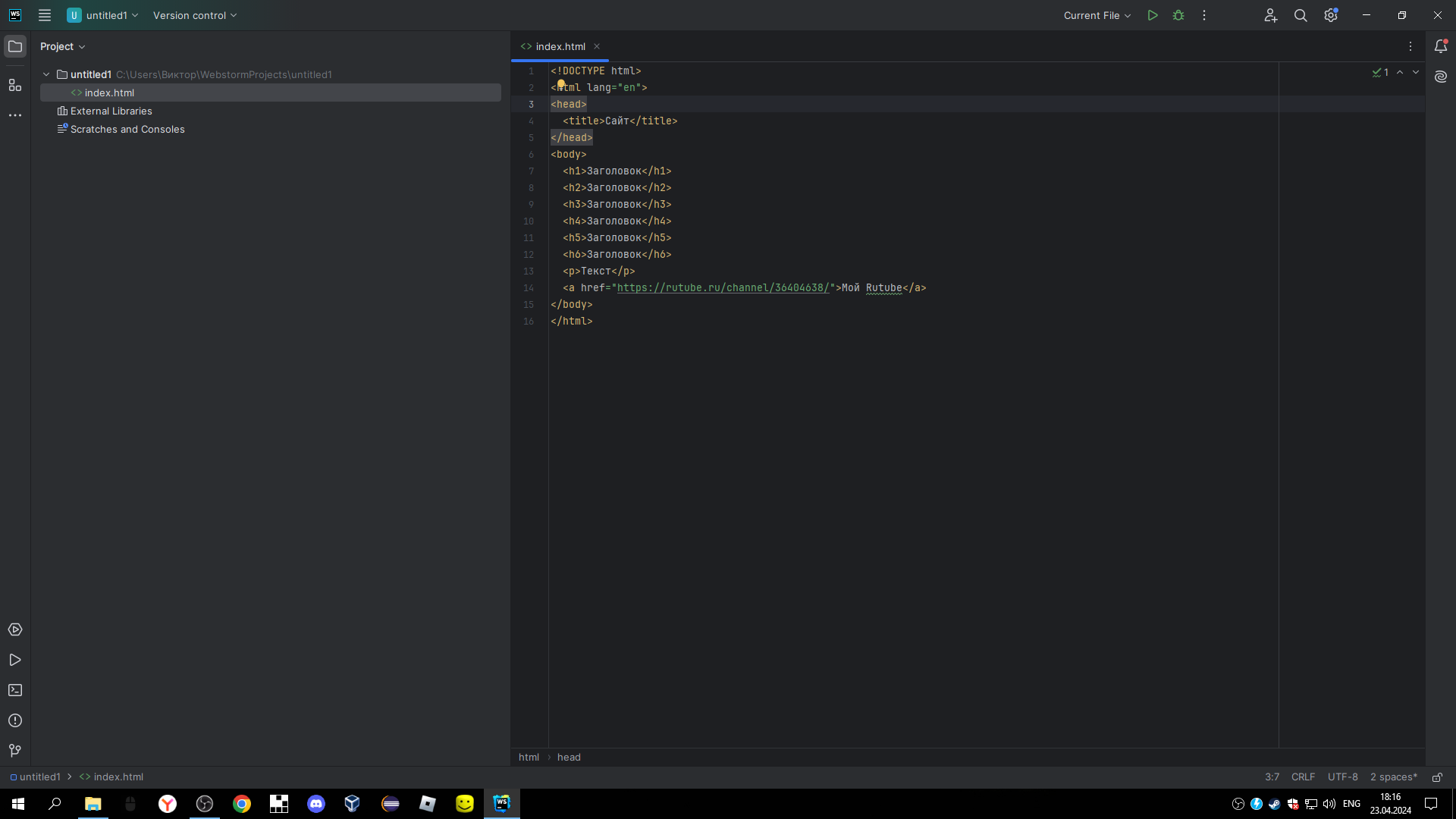The height and width of the screenshot is (819, 1456).
Task: Click the rutube.ru link in code
Action: [x=723, y=288]
